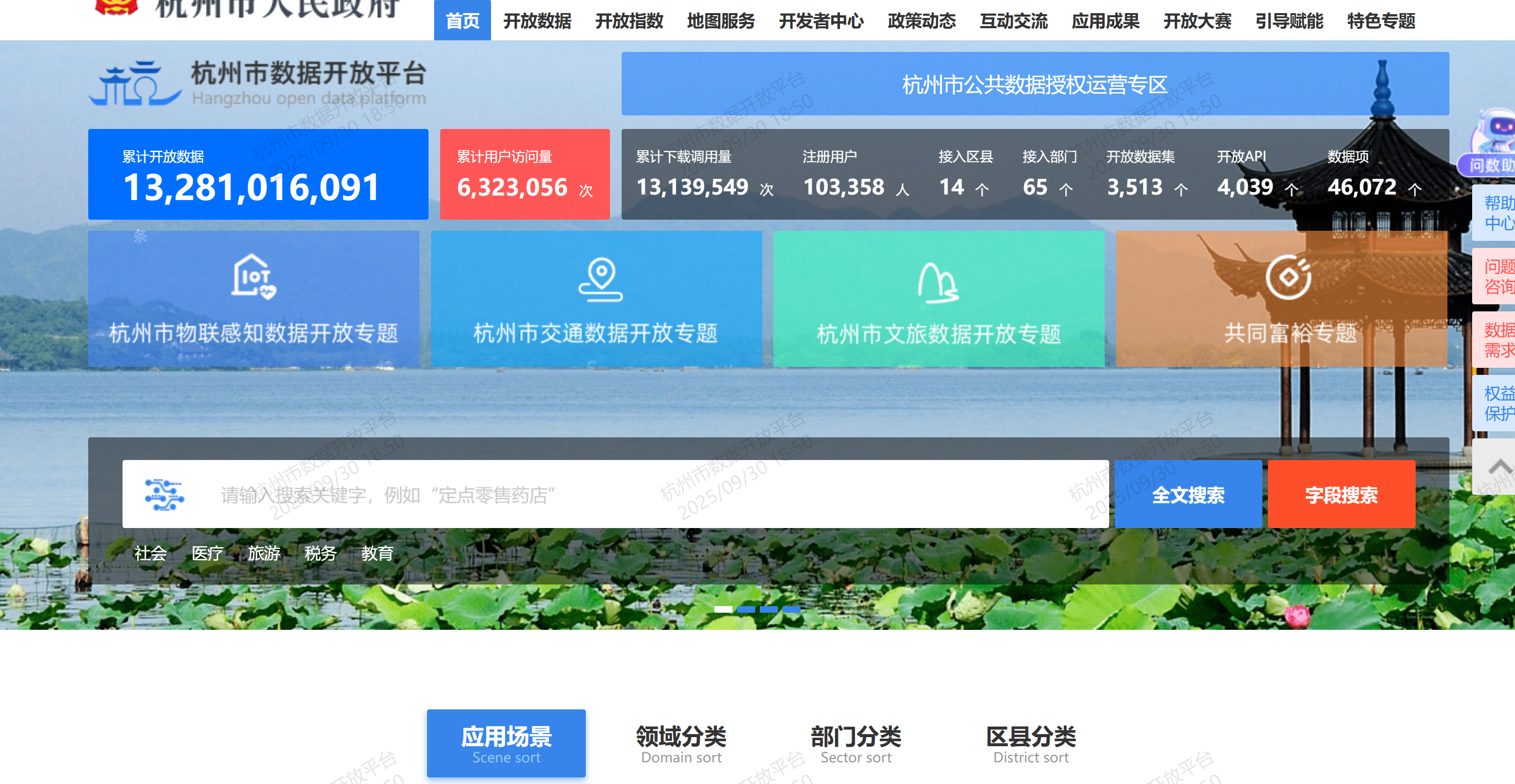
Task: Select the first carousel indicator dot
Action: click(x=723, y=610)
